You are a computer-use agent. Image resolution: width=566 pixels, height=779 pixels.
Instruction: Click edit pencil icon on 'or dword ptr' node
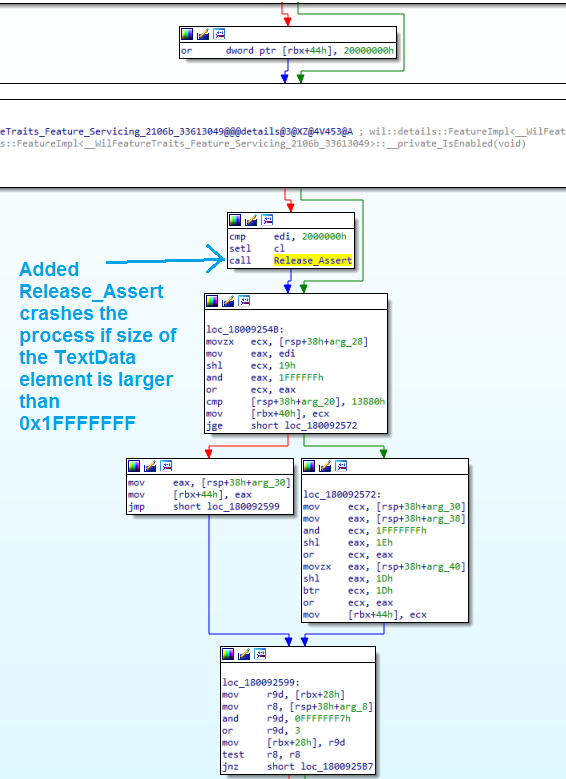point(203,34)
